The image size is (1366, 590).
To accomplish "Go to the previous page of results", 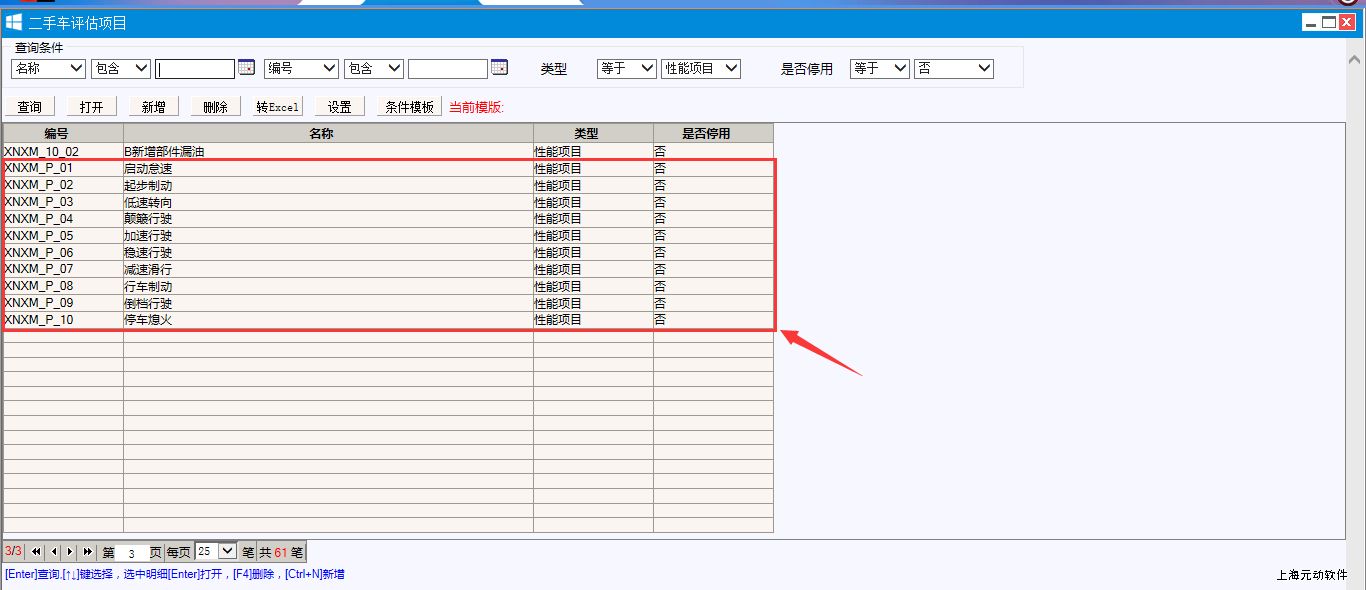I will [x=53, y=552].
